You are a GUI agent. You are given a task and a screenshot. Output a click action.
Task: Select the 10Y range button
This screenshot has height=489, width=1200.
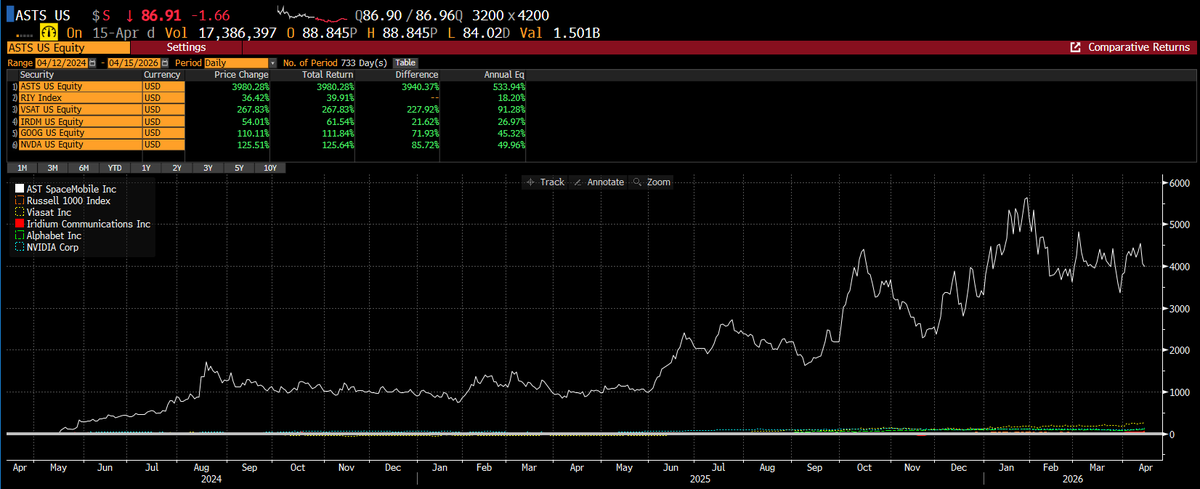tap(270, 167)
